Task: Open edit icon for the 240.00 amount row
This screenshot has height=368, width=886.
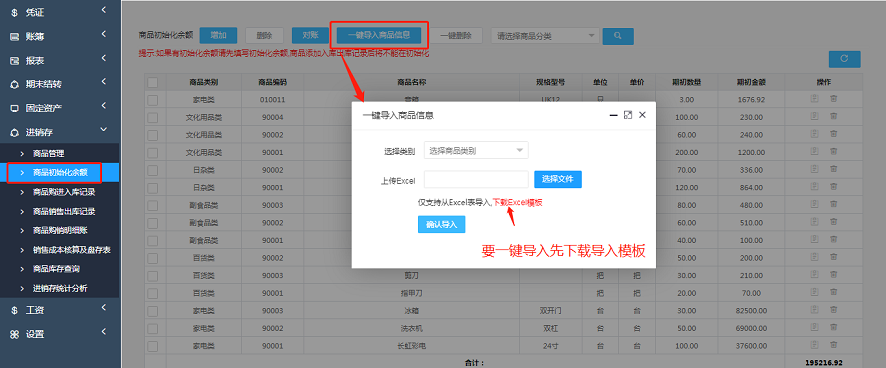Action: (x=814, y=135)
